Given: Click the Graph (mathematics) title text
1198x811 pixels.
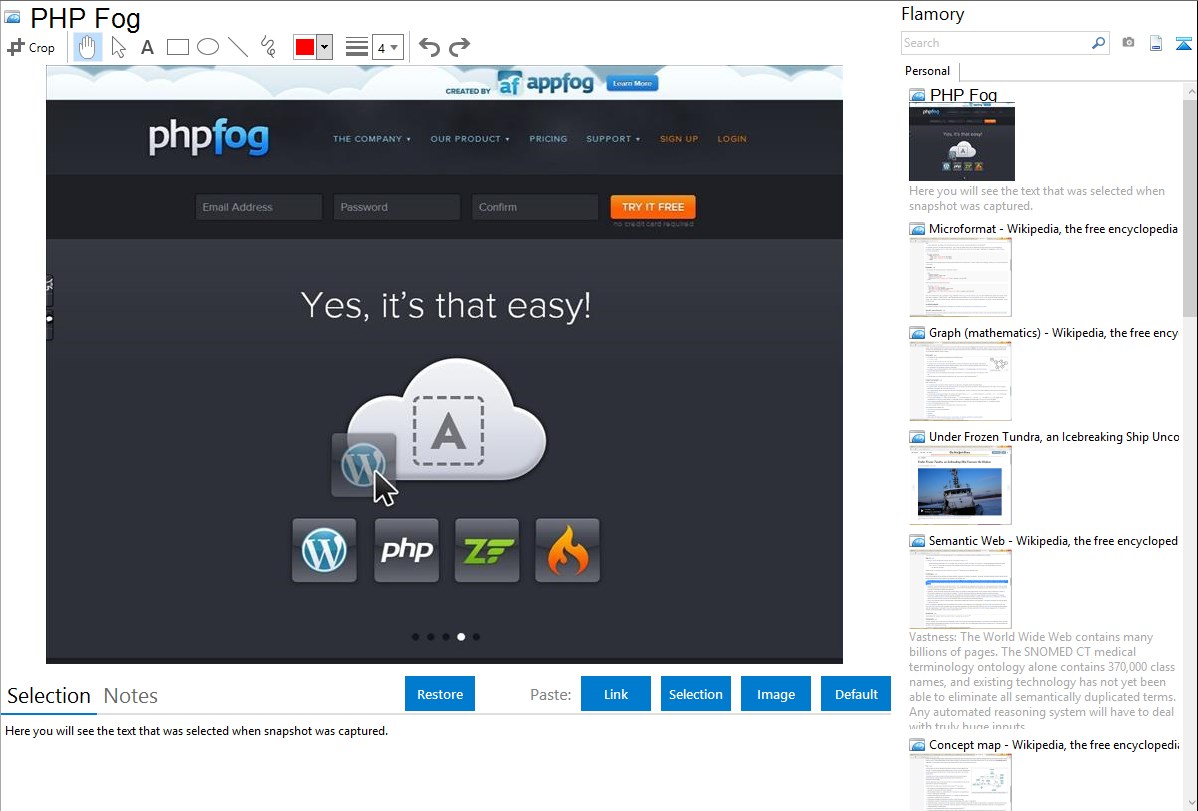Looking at the screenshot, I should pyautogui.click(x=1054, y=333).
